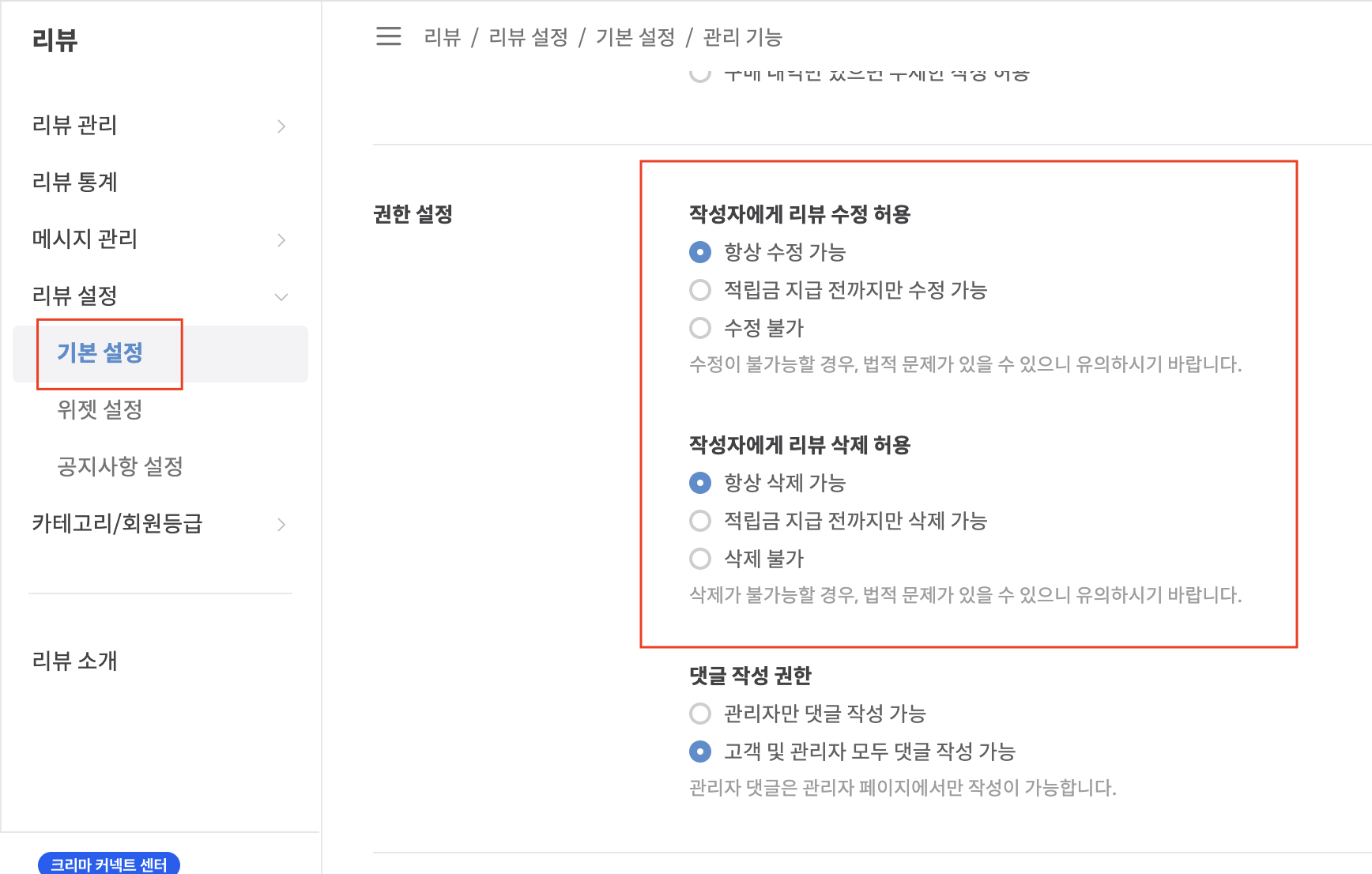Choose the 삭제 불가 radio button

click(x=700, y=559)
